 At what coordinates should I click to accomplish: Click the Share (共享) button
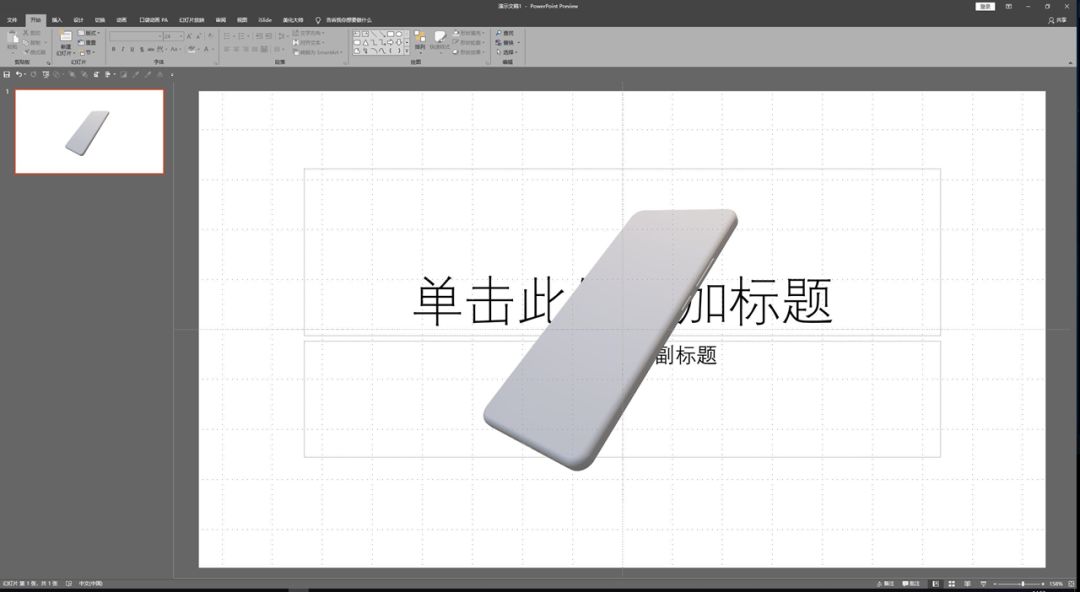click(x=1057, y=20)
